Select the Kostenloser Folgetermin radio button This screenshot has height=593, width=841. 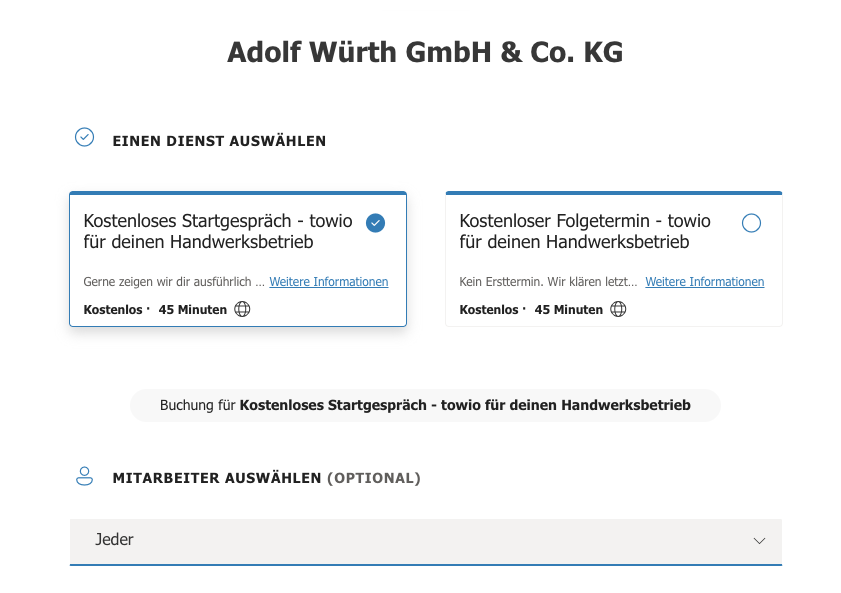coord(751,223)
